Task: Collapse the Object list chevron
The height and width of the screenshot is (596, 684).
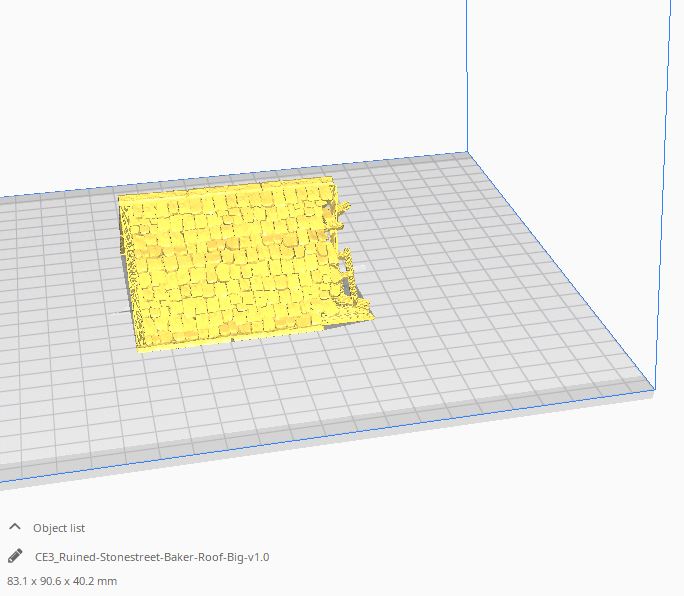Action: [15, 527]
